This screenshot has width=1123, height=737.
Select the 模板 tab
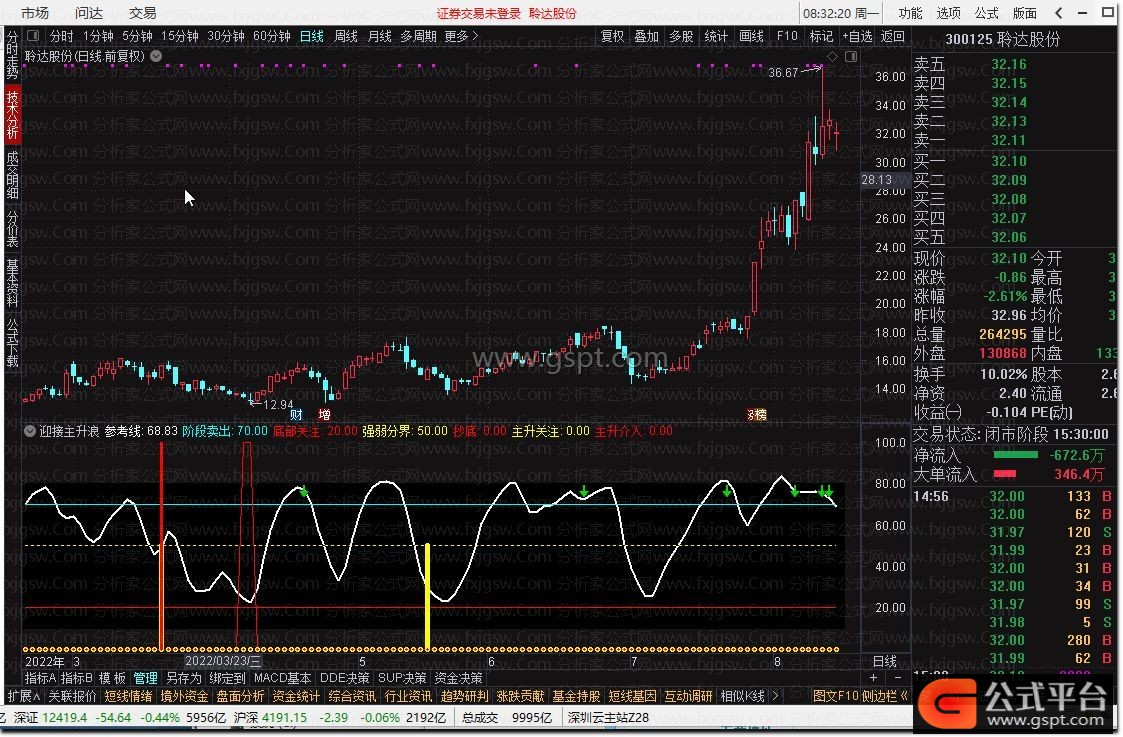[x=112, y=678]
